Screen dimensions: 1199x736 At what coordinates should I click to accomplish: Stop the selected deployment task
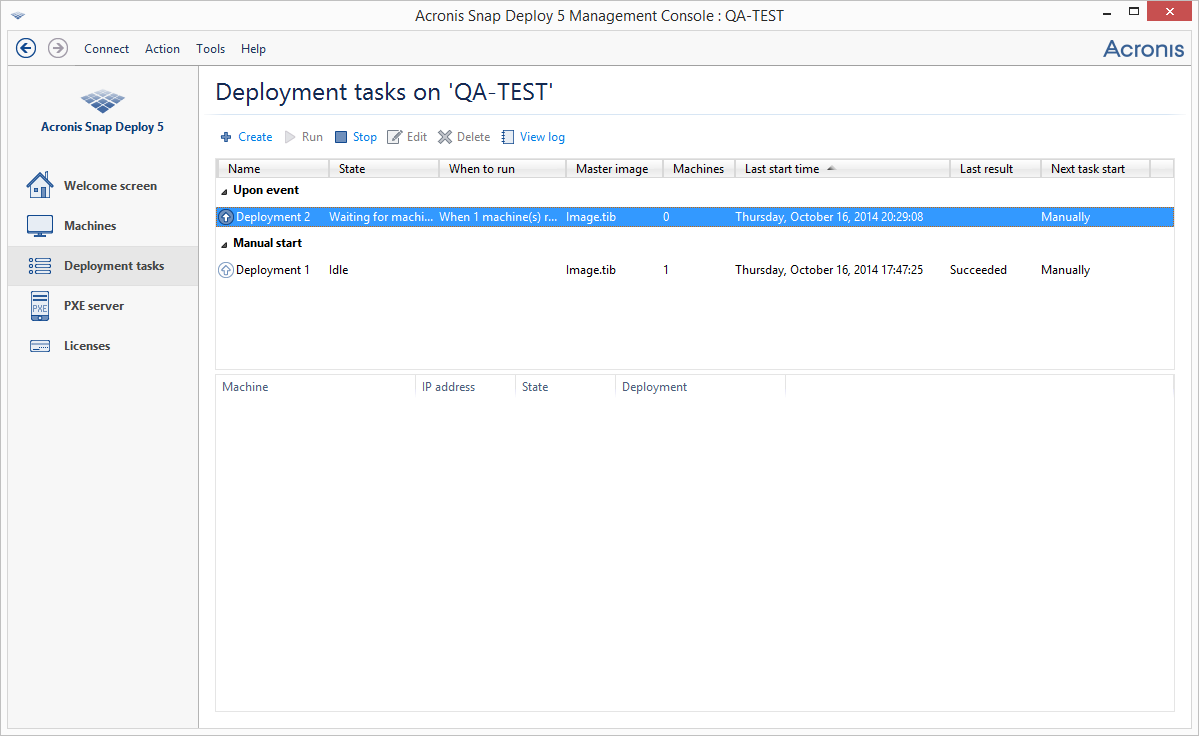tap(355, 136)
